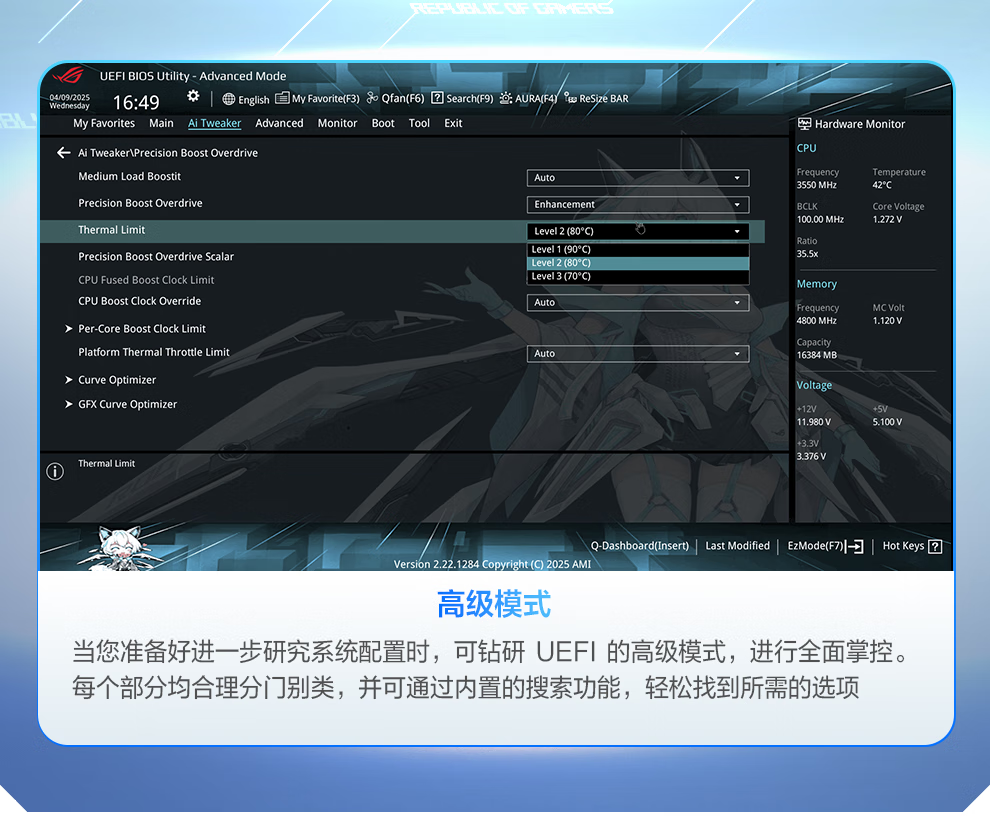Open AURA(F4) lighting settings
The width and height of the screenshot is (990, 833).
[x=528, y=99]
